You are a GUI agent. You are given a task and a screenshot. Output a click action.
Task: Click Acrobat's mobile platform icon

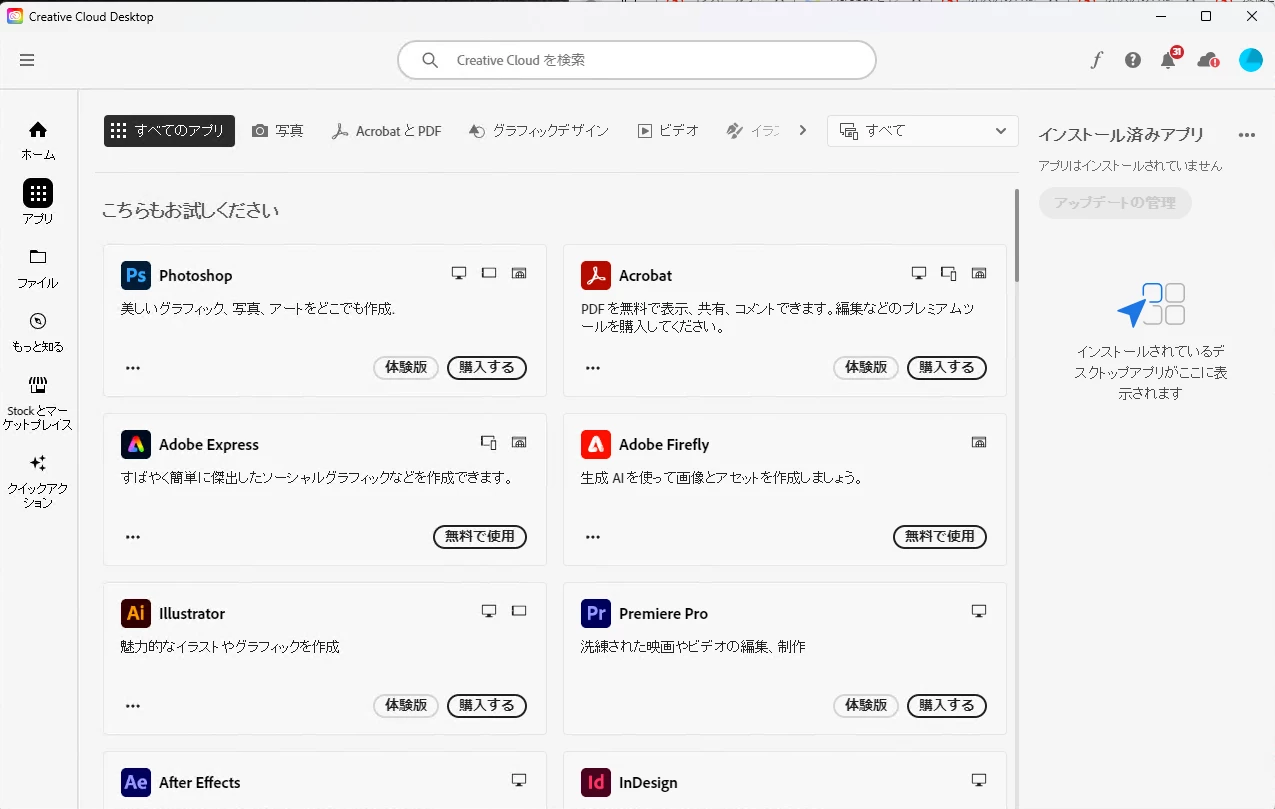coord(949,273)
